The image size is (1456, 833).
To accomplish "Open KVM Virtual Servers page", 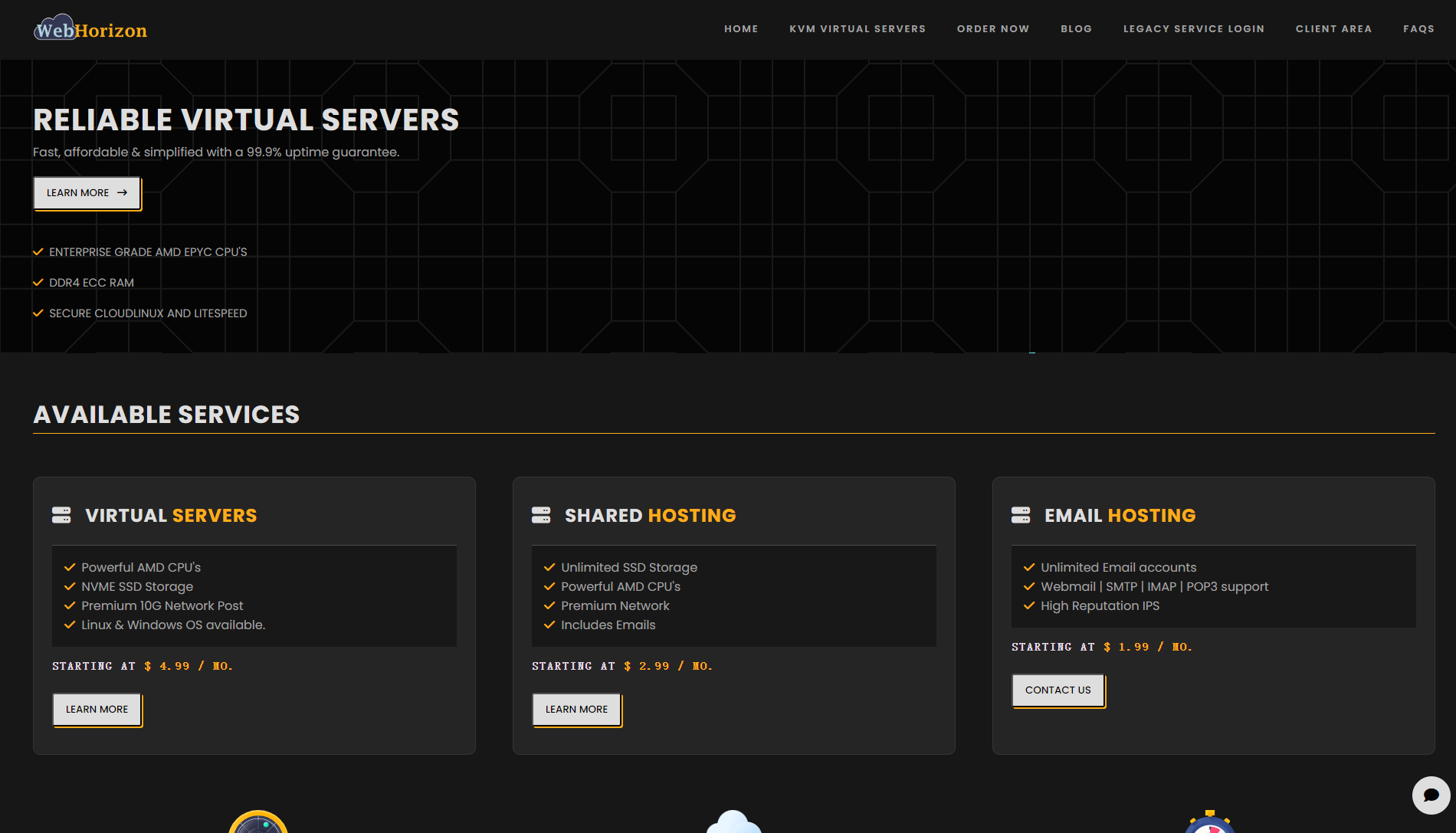I will 858,29.
